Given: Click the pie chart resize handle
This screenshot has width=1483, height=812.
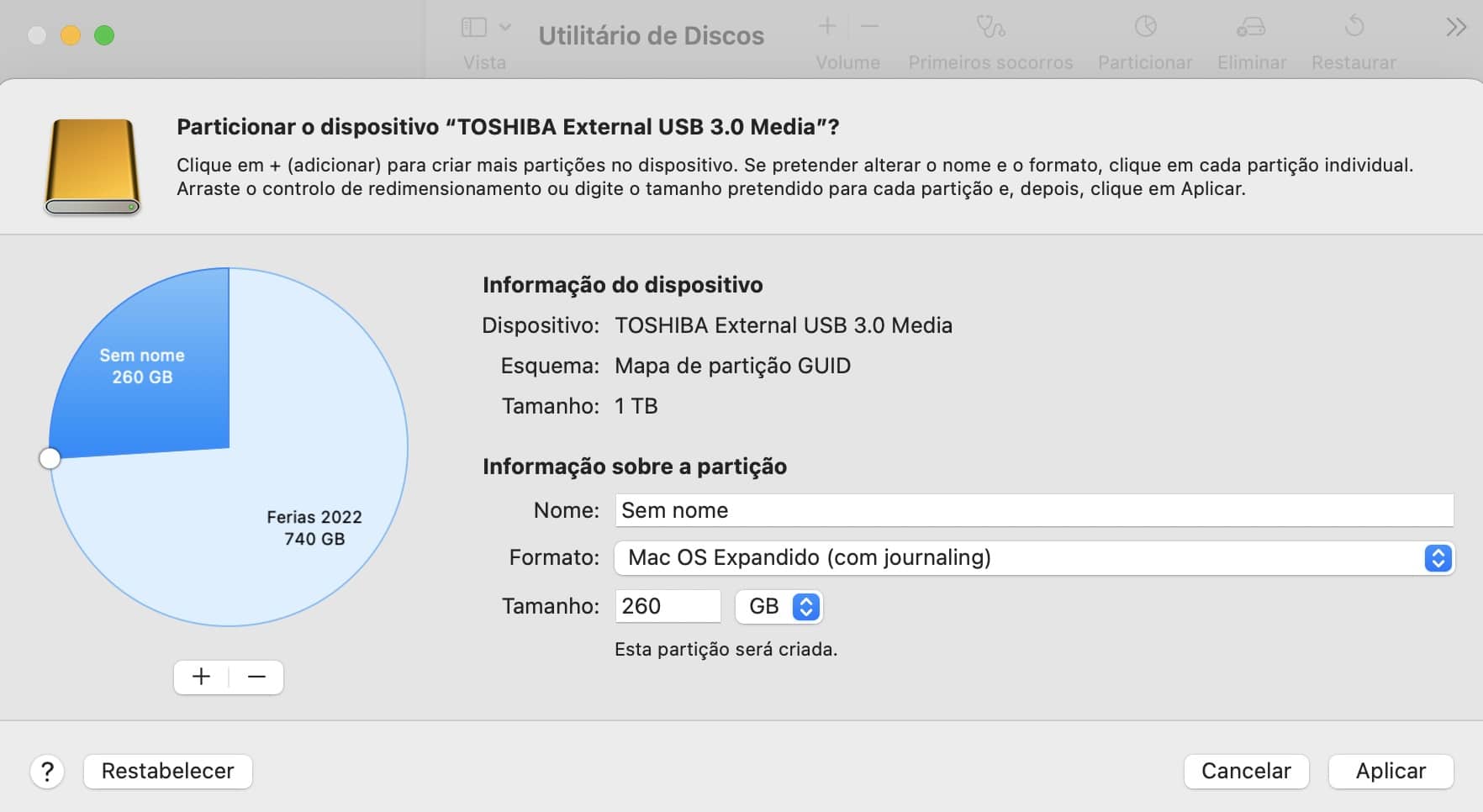Looking at the screenshot, I should (x=50, y=458).
